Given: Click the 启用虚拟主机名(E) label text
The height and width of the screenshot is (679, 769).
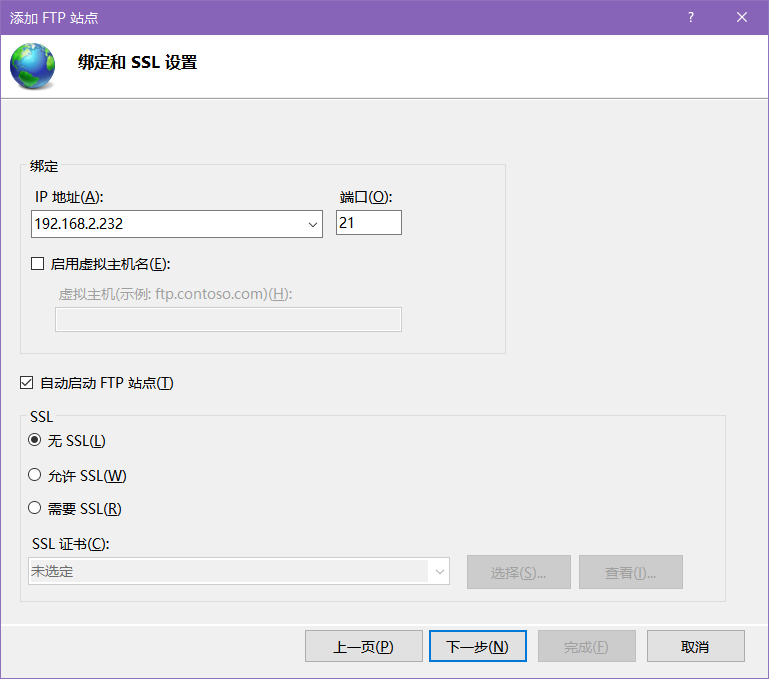Looking at the screenshot, I should tap(110, 264).
